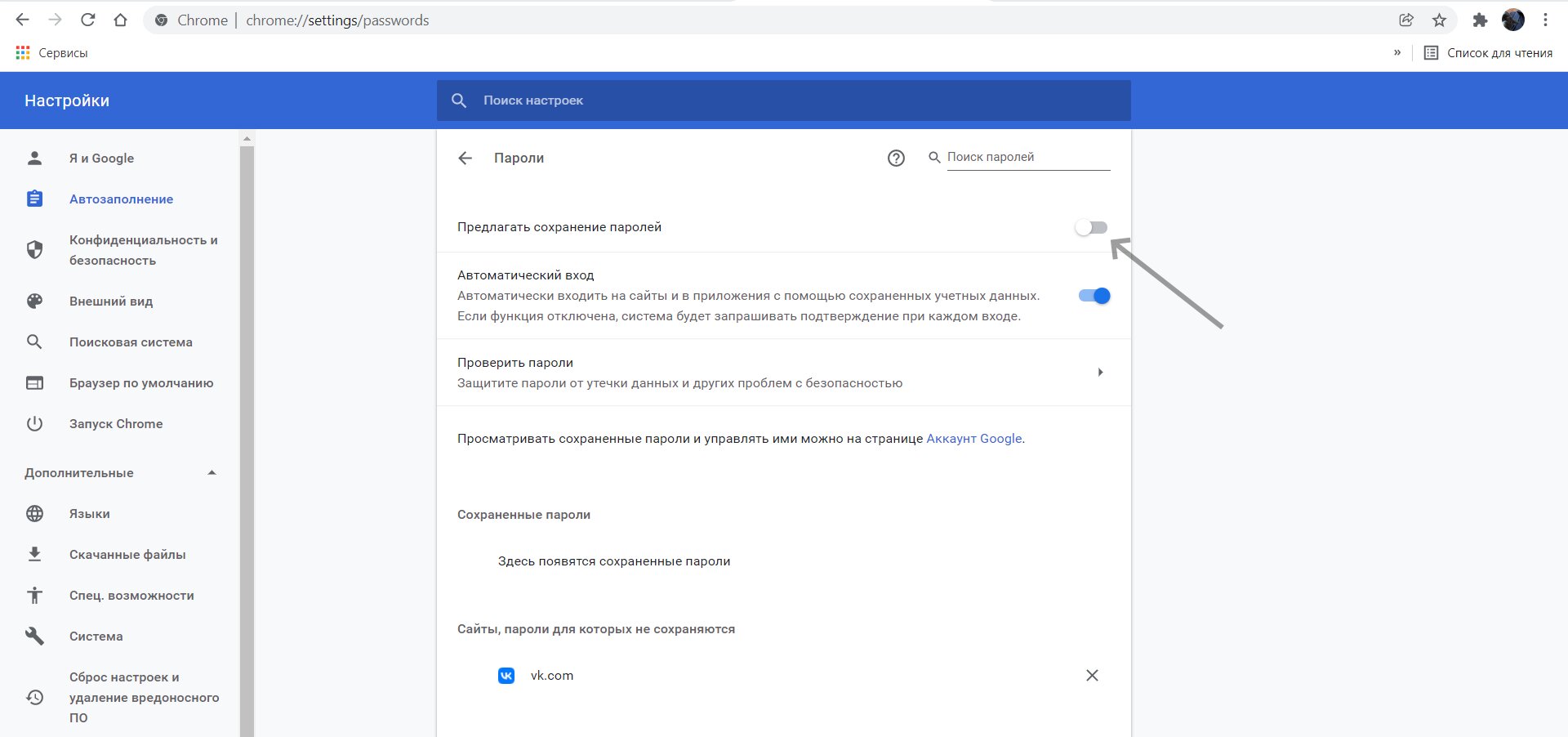
Task: Bookmark this page with the star
Action: click(x=1439, y=20)
